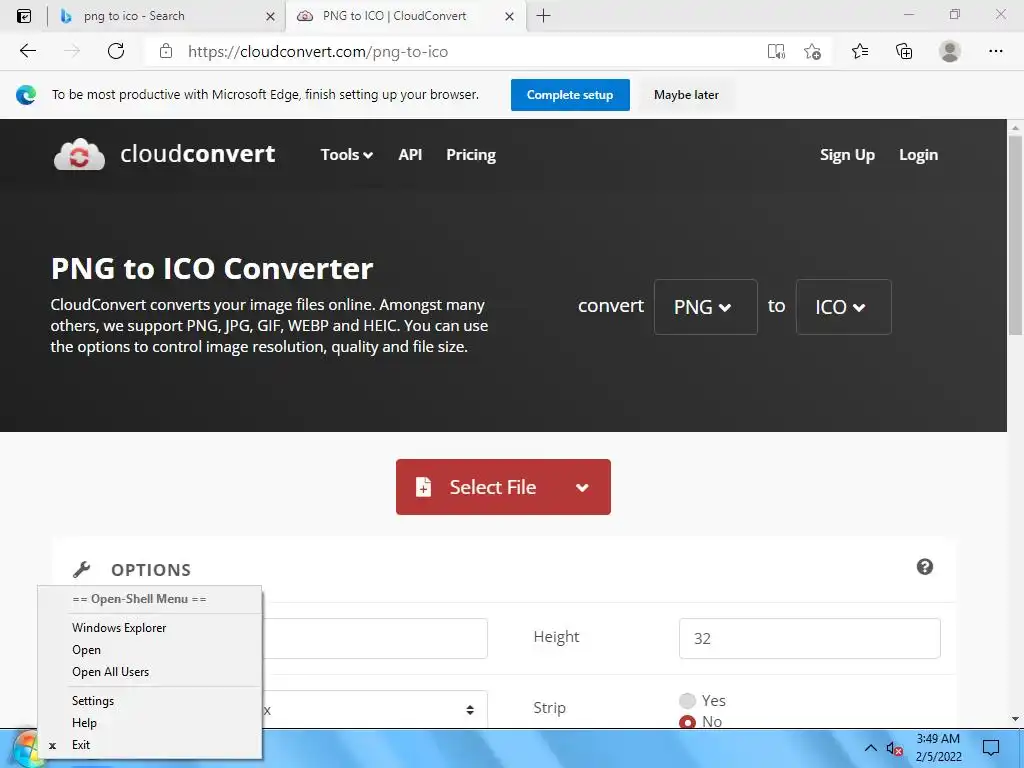Click the Height input field showing 32
This screenshot has width=1024, height=768.
810,638
